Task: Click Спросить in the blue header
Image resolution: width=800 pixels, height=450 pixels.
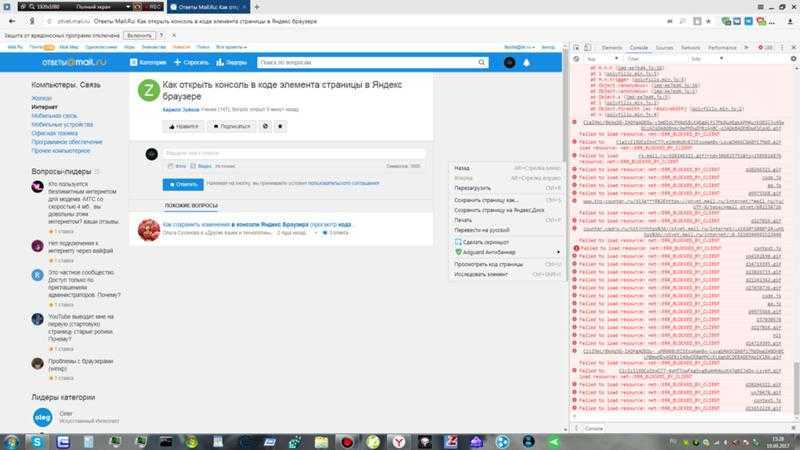Action: click(x=191, y=62)
